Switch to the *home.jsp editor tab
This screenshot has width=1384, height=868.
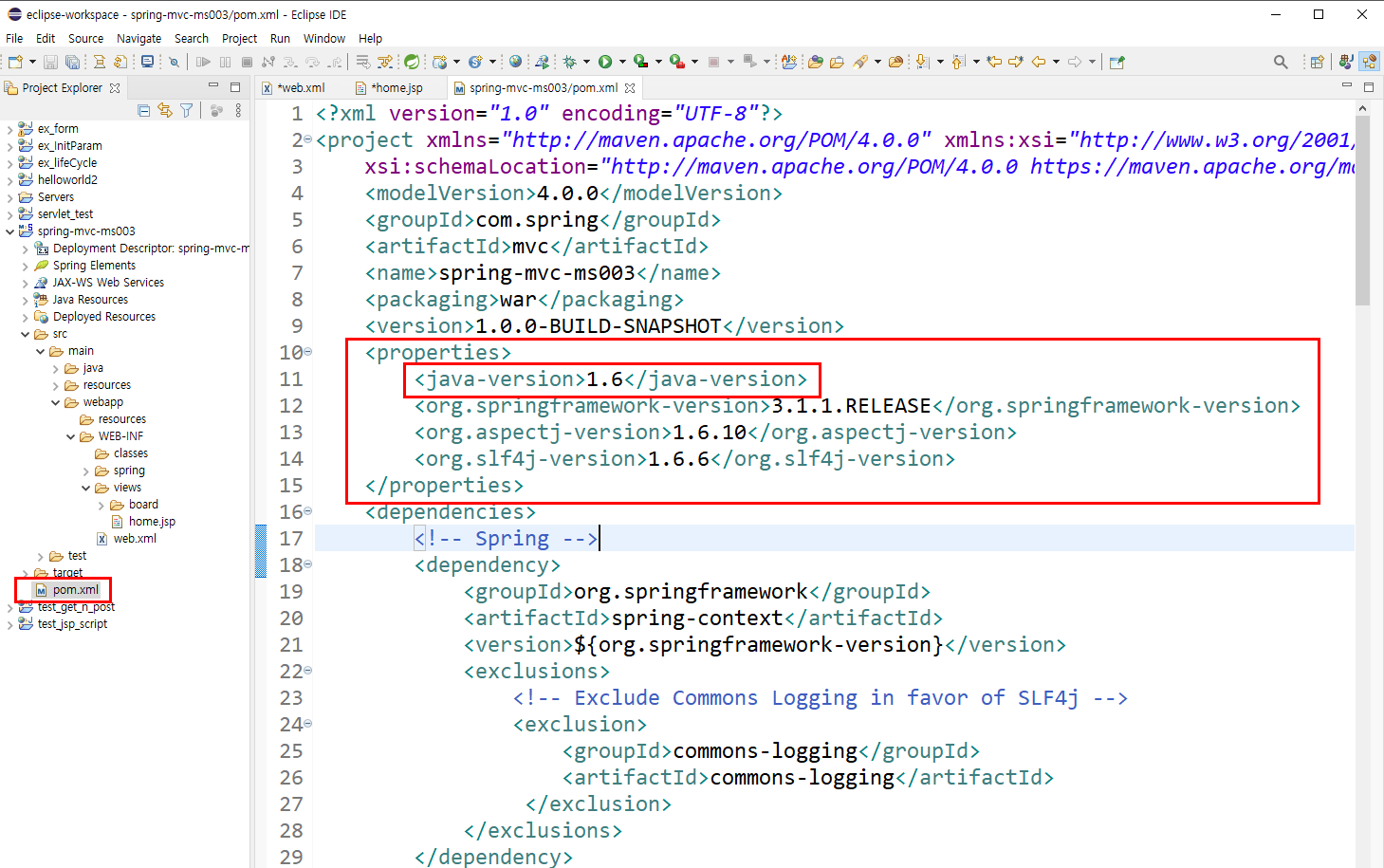click(x=397, y=87)
